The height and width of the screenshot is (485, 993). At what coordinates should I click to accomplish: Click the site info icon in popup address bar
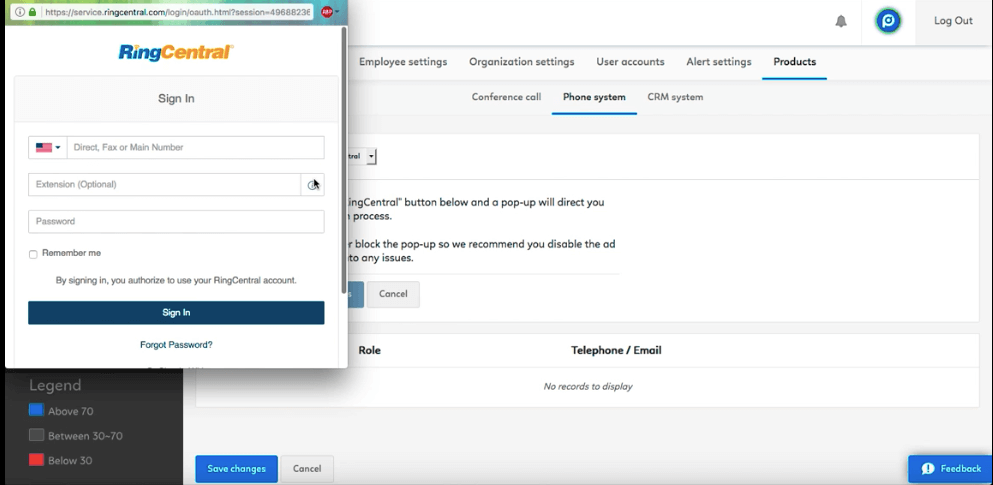coord(20,12)
